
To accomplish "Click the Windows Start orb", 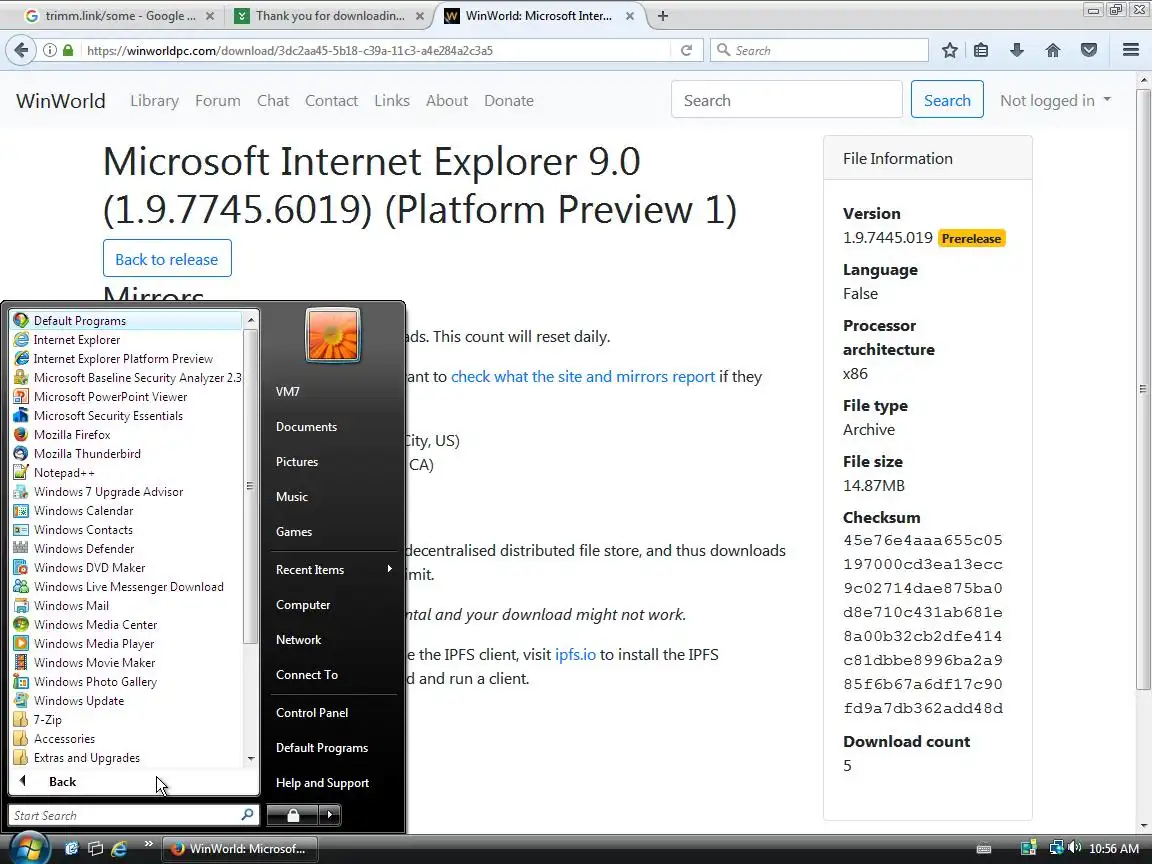I will (x=29, y=848).
